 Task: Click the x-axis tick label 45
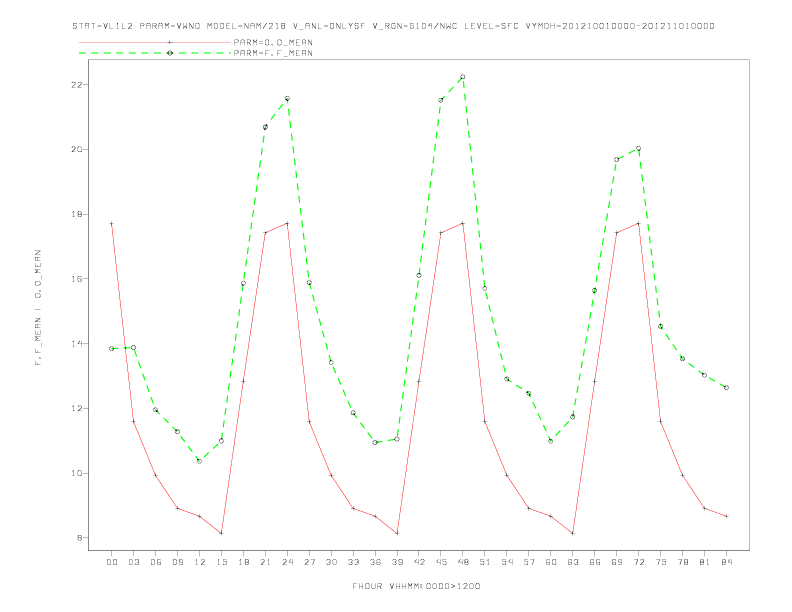tap(441, 562)
